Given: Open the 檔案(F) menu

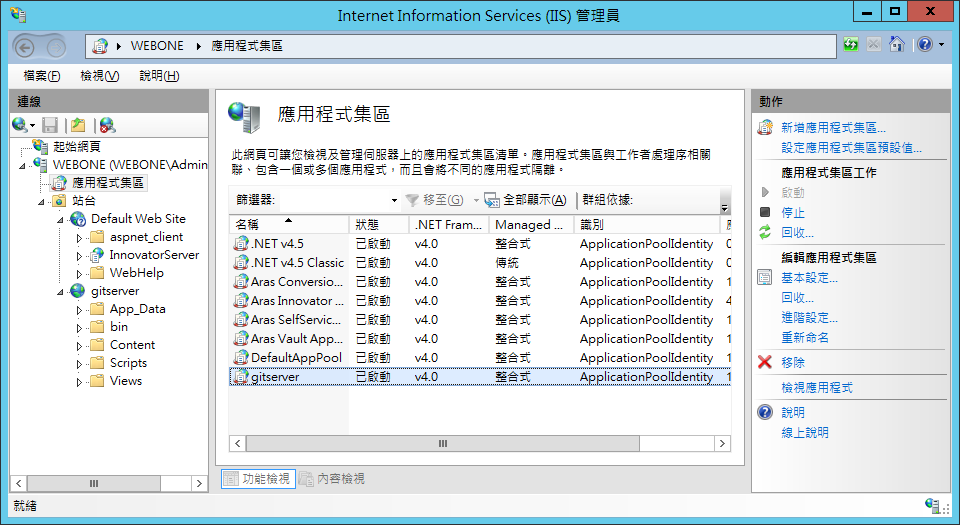Looking at the screenshot, I should click(42, 76).
